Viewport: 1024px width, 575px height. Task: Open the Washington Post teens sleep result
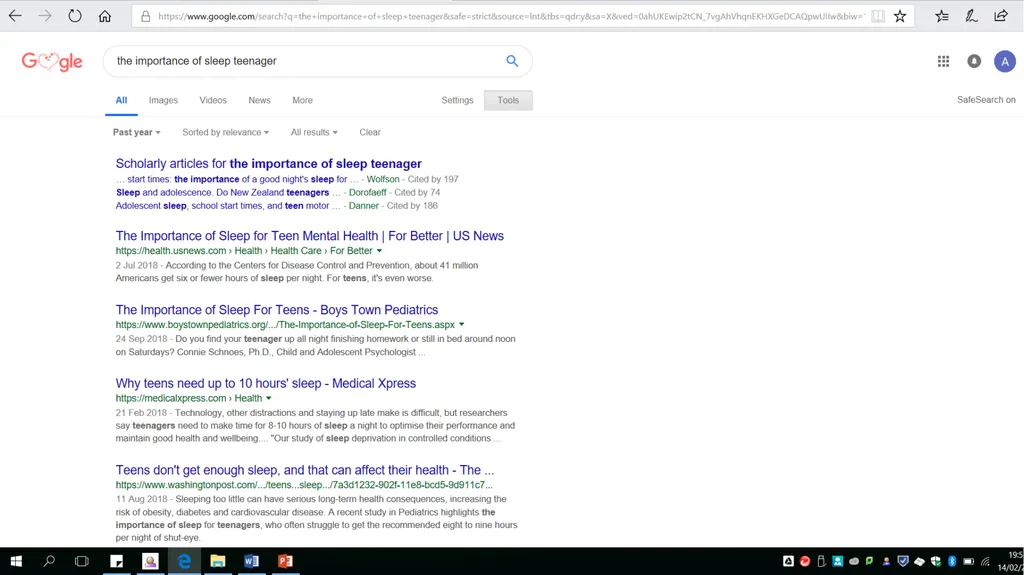(305, 470)
